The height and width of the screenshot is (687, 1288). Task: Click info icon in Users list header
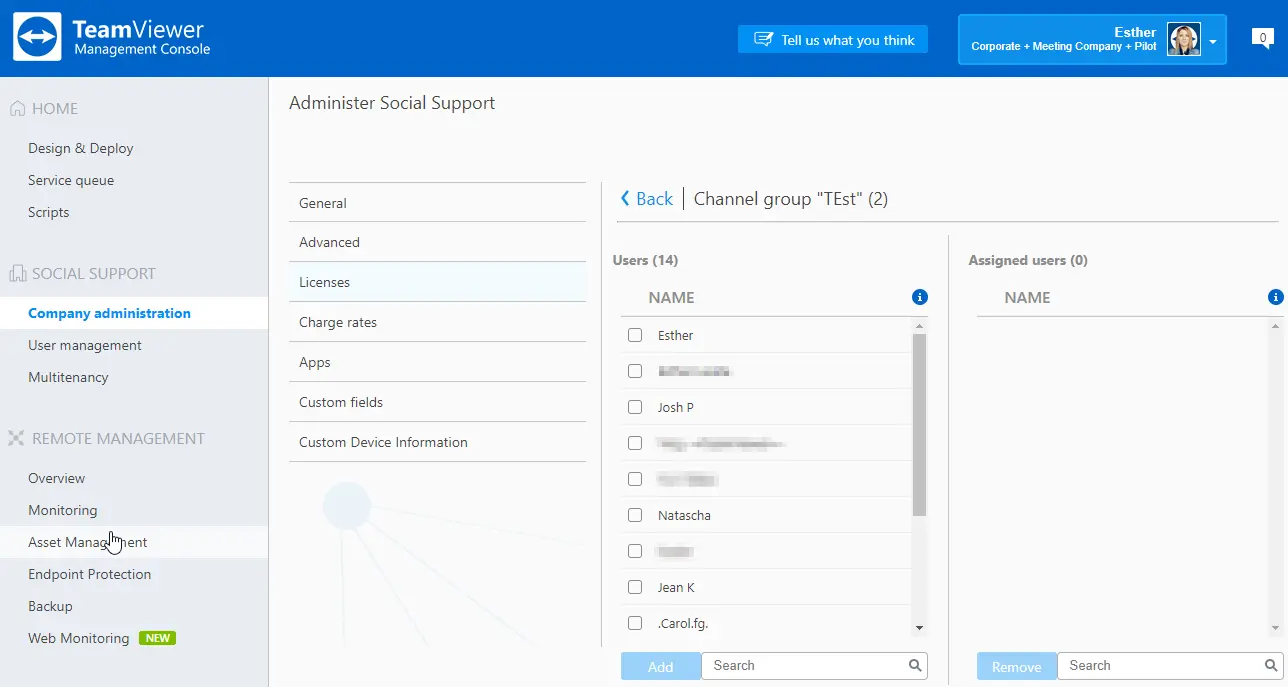pyautogui.click(x=920, y=297)
